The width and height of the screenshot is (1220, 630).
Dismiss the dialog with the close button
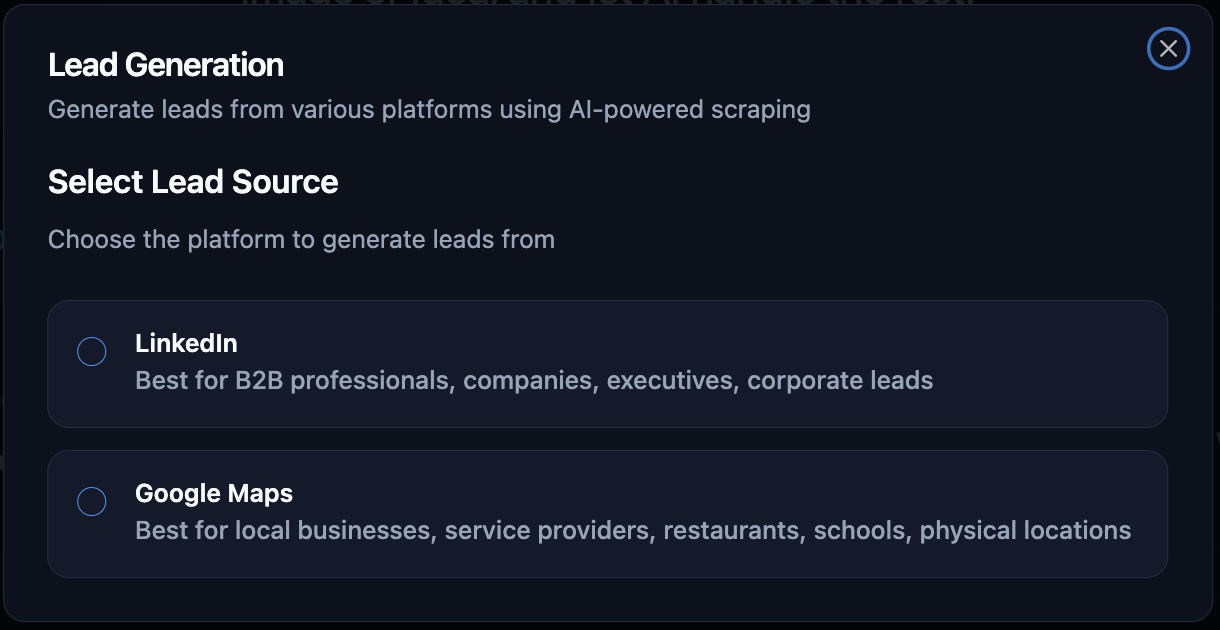point(1168,48)
